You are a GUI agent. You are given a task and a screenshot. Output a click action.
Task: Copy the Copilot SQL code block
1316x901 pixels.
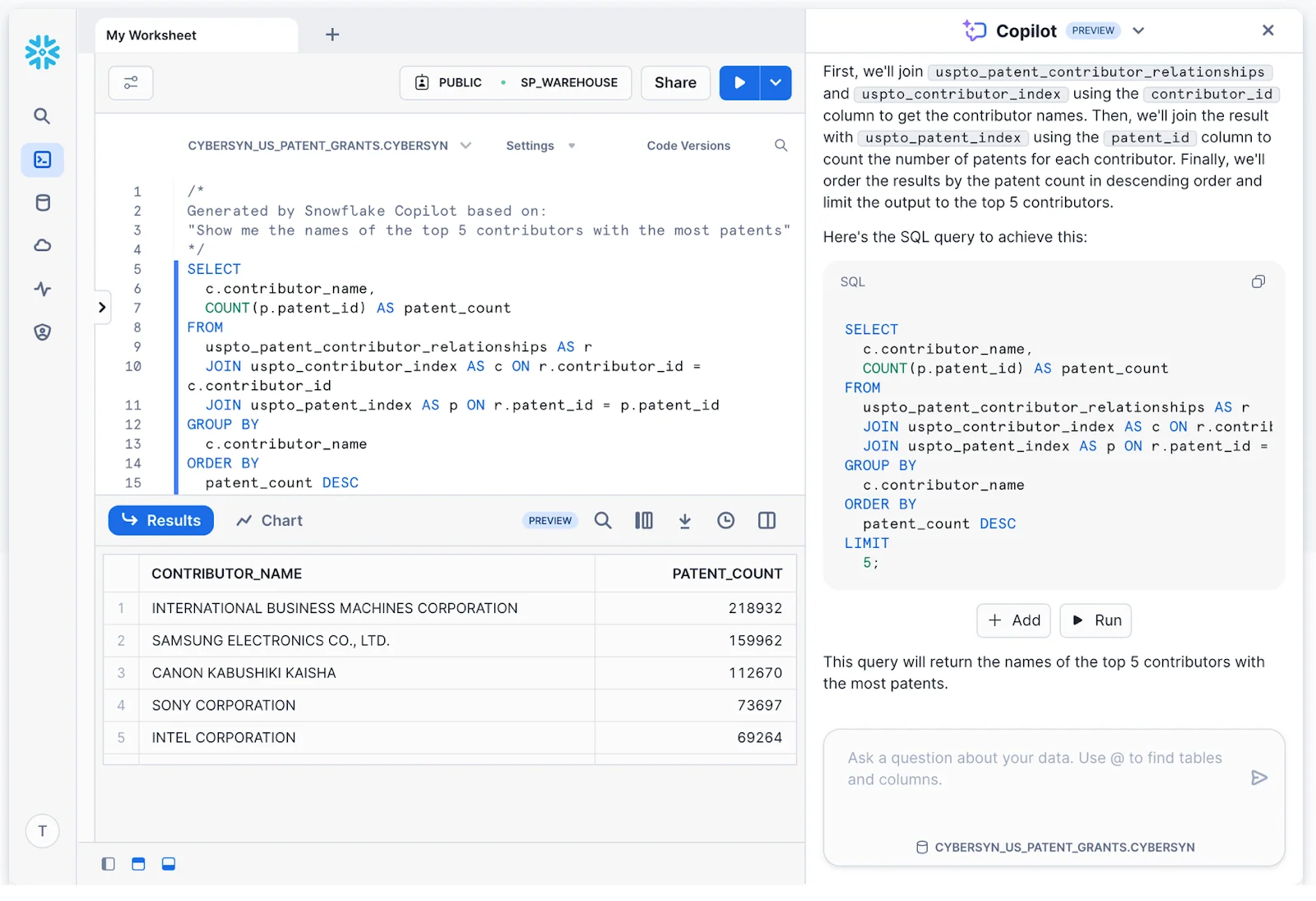pos(1258,282)
